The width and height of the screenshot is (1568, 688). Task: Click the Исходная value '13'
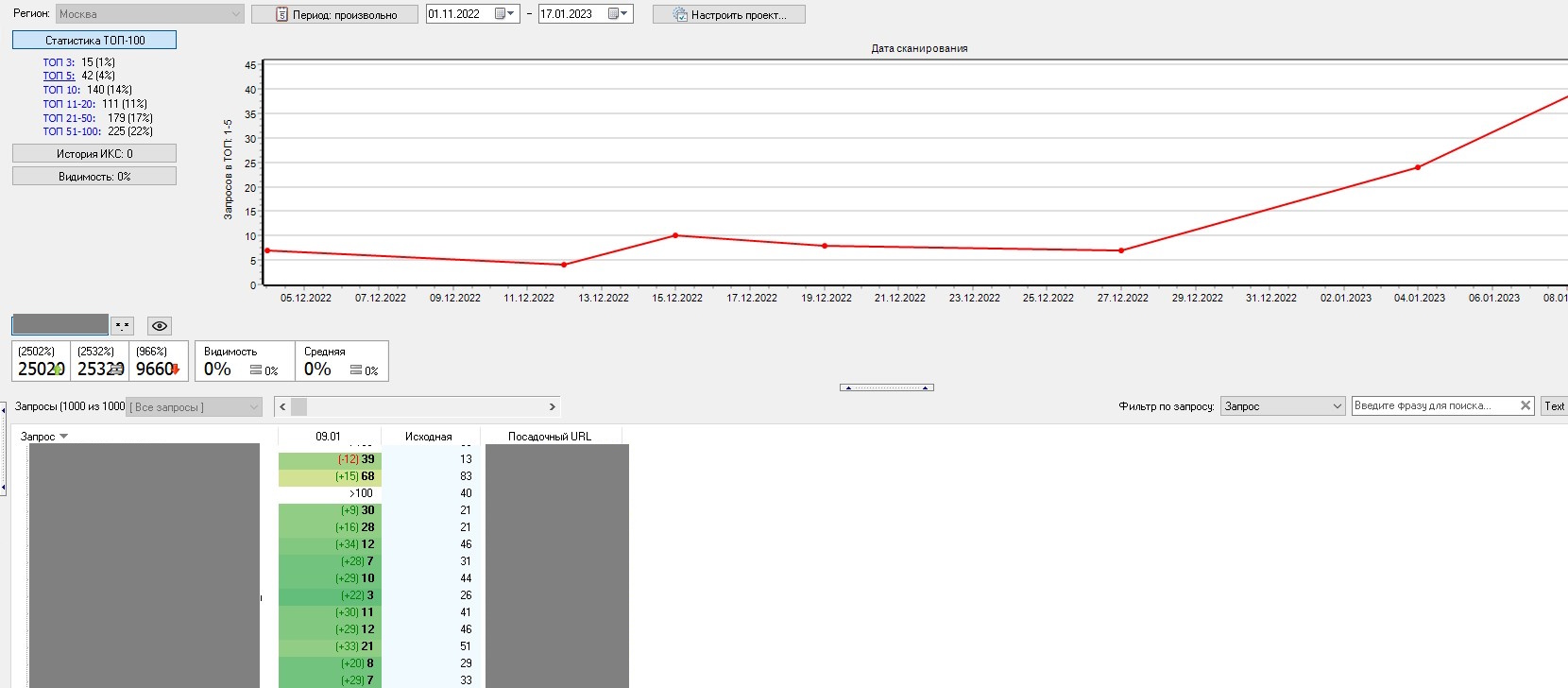[466, 459]
